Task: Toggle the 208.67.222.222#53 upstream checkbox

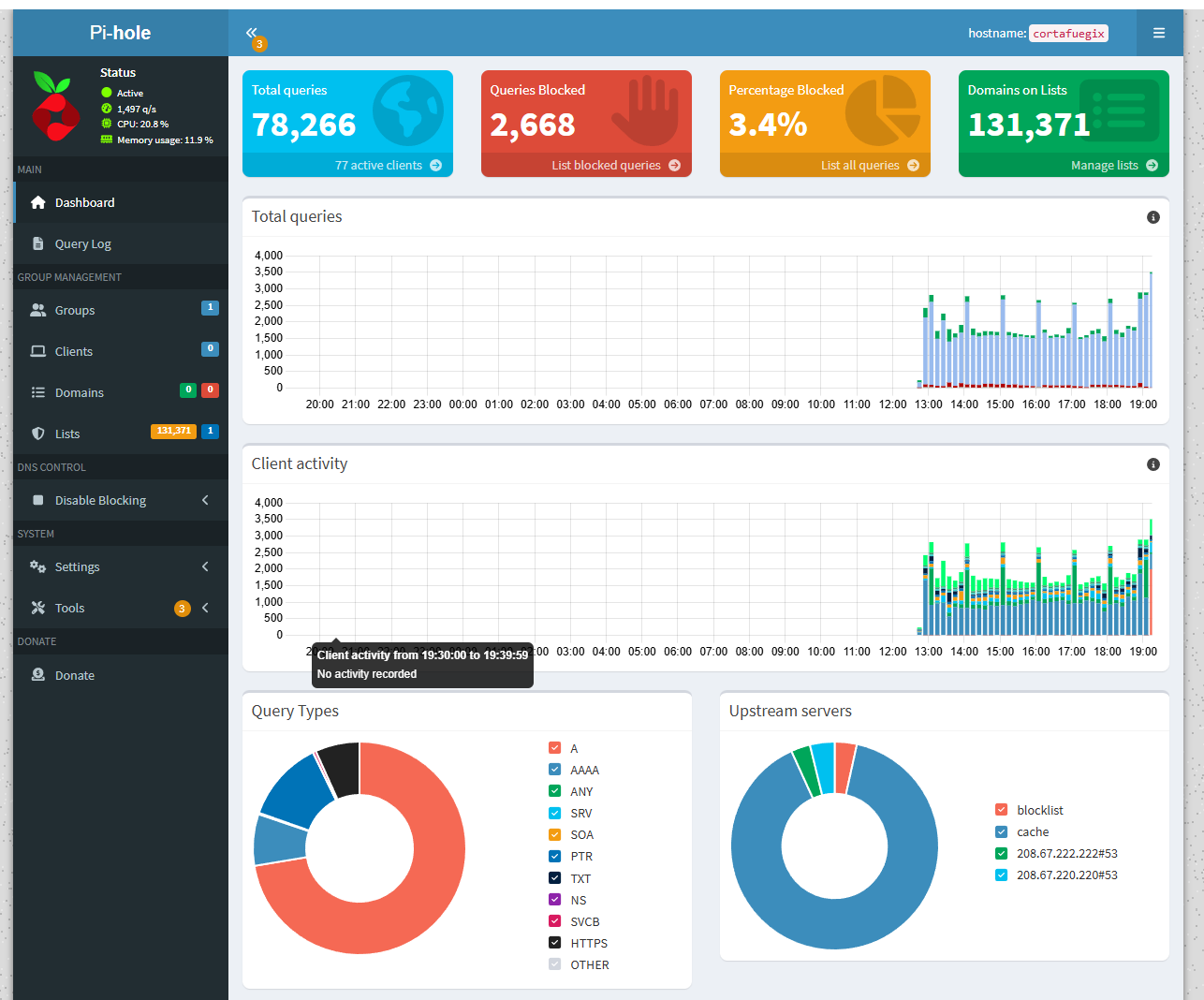Action: (x=1001, y=853)
